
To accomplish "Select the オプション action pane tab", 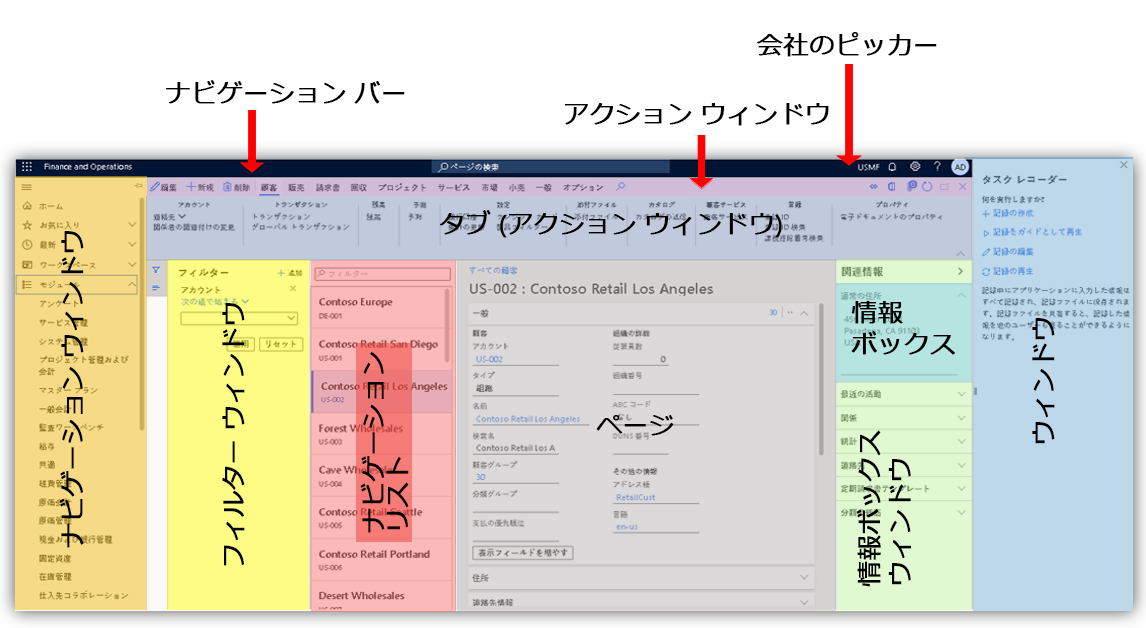I will click(x=583, y=187).
